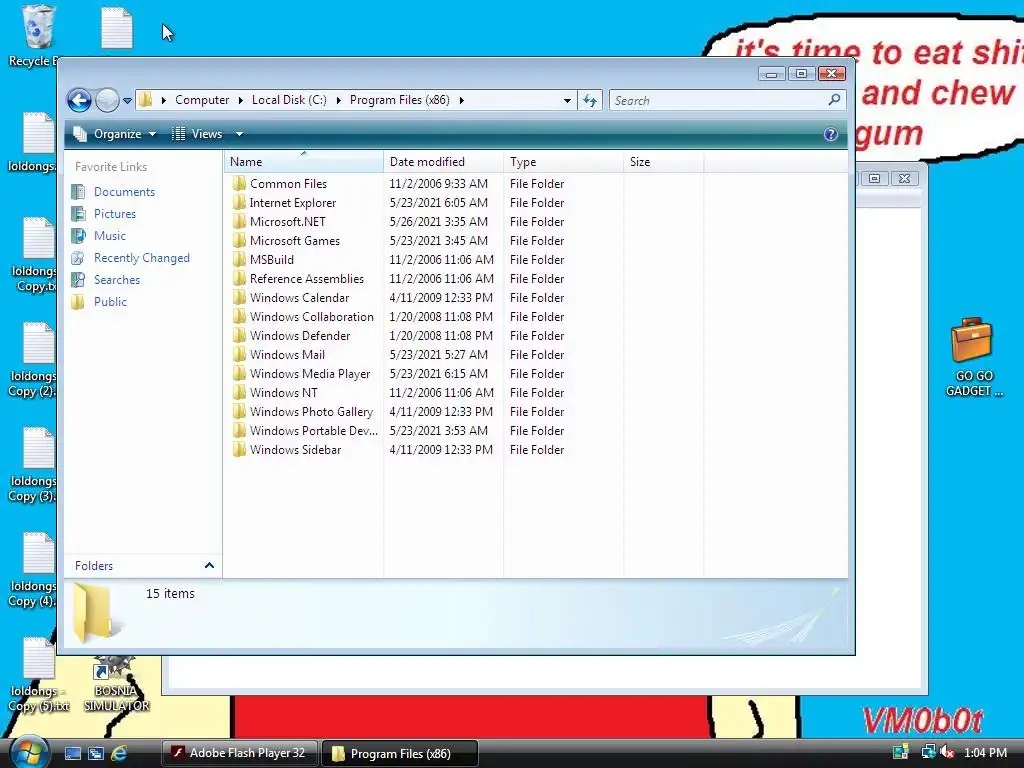This screenshot has height=768, width=1024.
Task: Click Local Disk (C:) in breadcrumb
Action: point(289,100)
